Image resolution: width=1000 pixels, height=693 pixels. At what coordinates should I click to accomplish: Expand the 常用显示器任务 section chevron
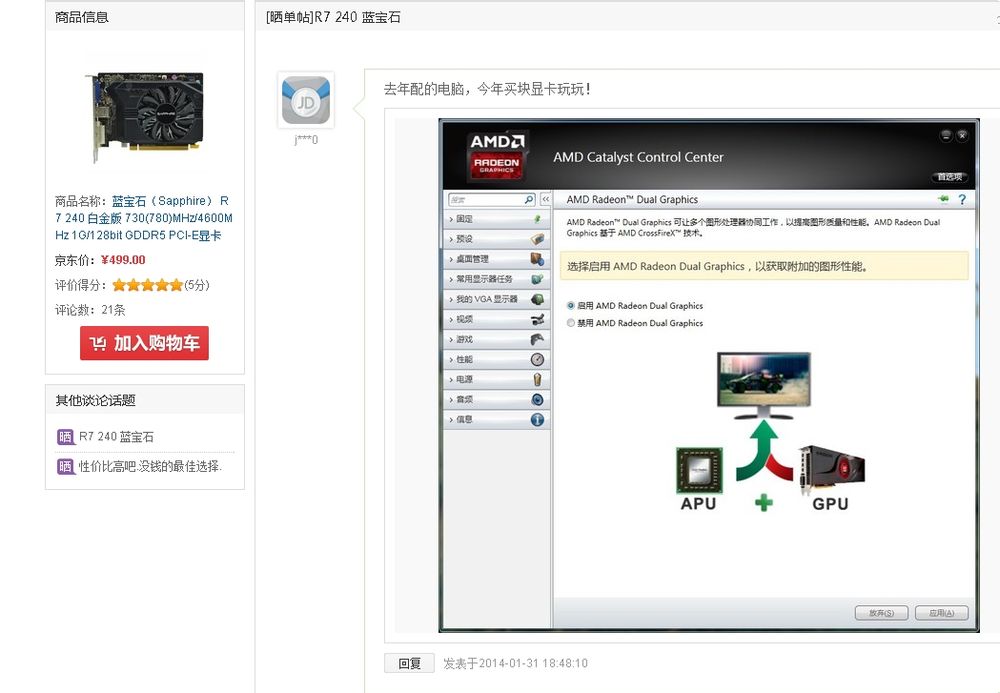click(451, 279)
